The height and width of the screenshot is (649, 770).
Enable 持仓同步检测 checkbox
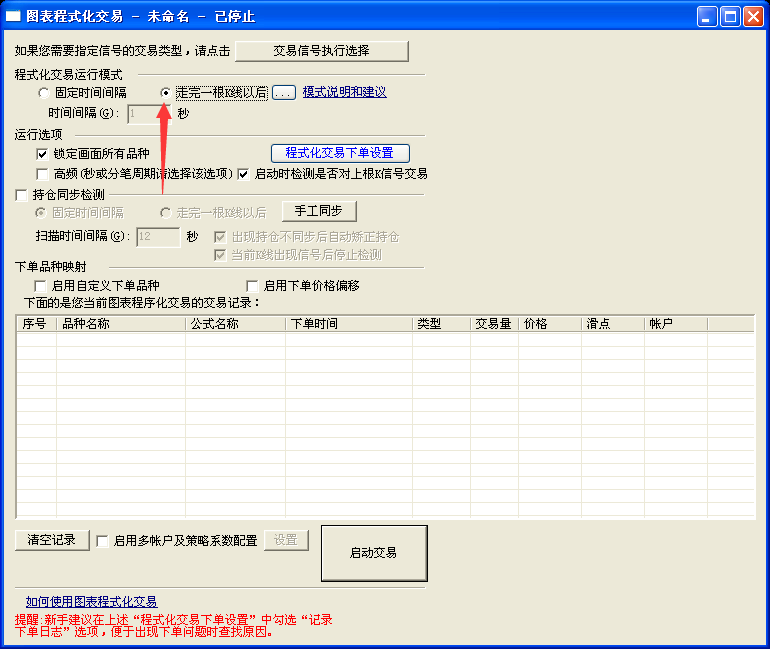[x=22, y=195]
